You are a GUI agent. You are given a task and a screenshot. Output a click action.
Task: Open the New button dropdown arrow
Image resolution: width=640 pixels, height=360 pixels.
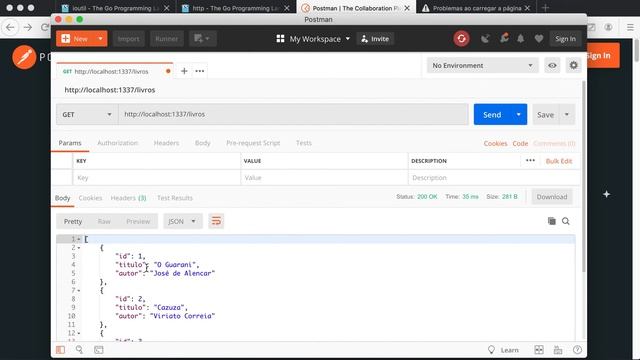coord(100,39)
